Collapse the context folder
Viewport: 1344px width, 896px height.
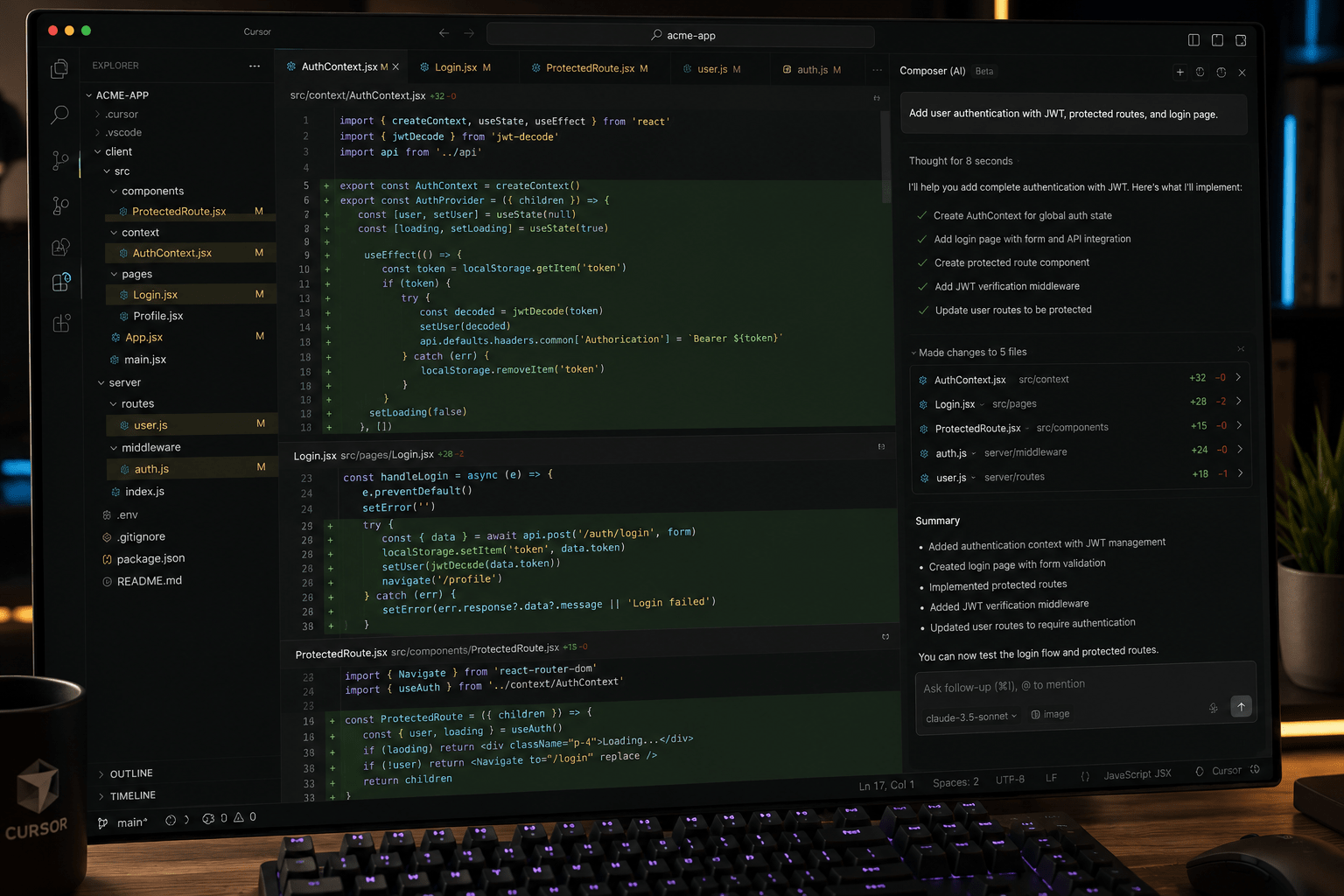click(135, 233)
